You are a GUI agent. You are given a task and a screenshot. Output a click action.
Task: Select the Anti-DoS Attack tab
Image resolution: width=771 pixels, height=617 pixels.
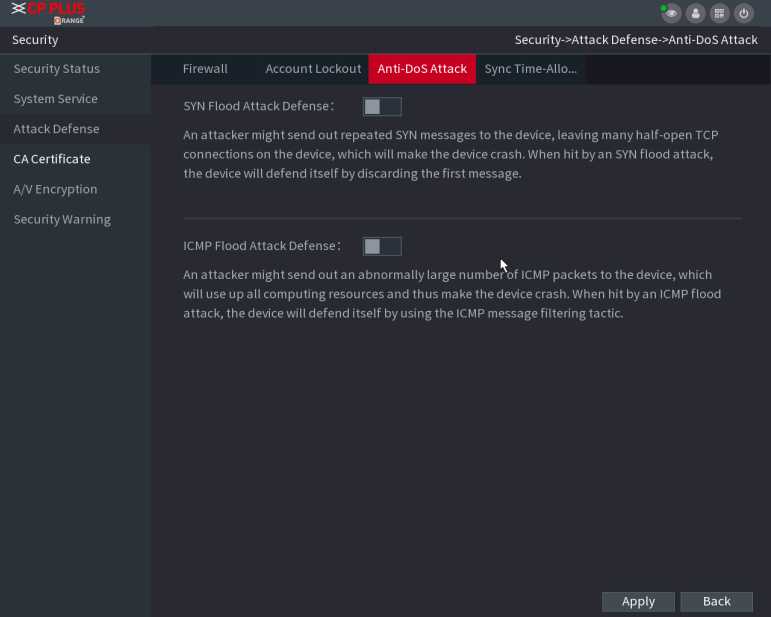[x=422, y=69]
